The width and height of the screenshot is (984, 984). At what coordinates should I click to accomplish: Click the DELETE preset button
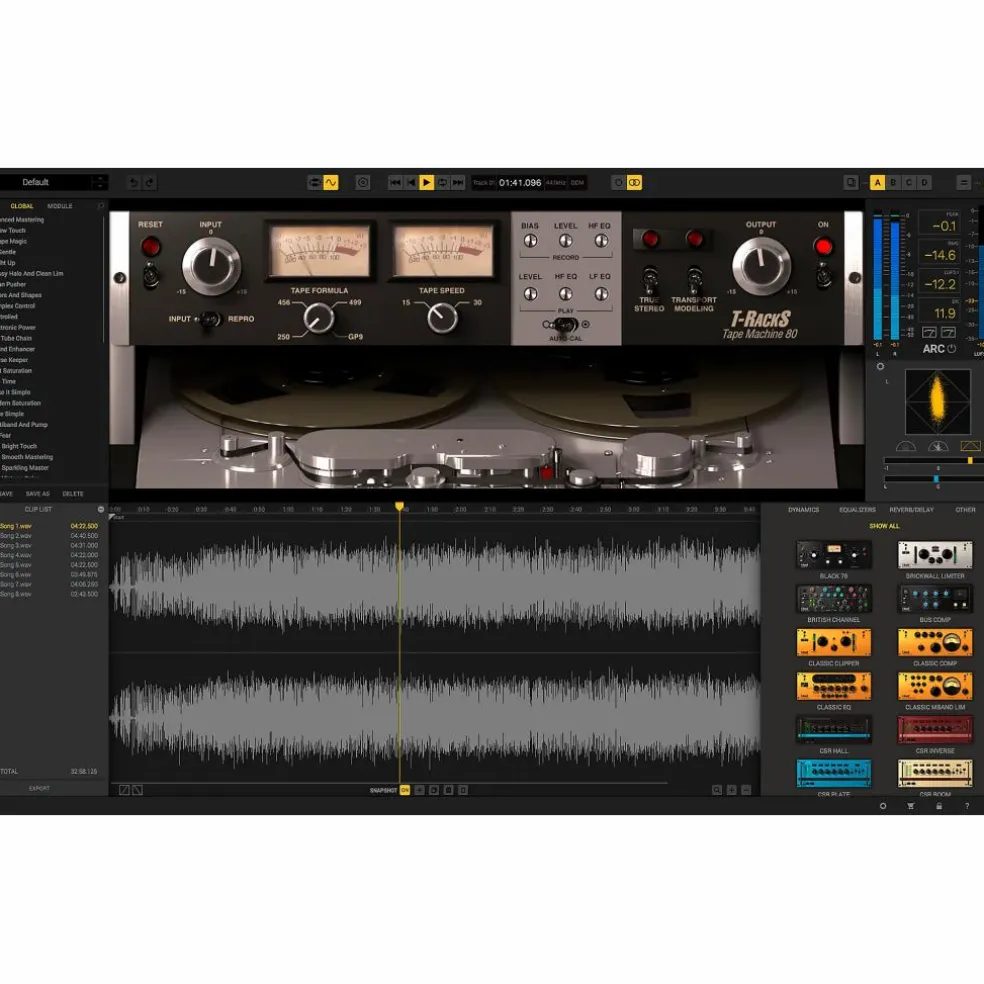(73, 494)
